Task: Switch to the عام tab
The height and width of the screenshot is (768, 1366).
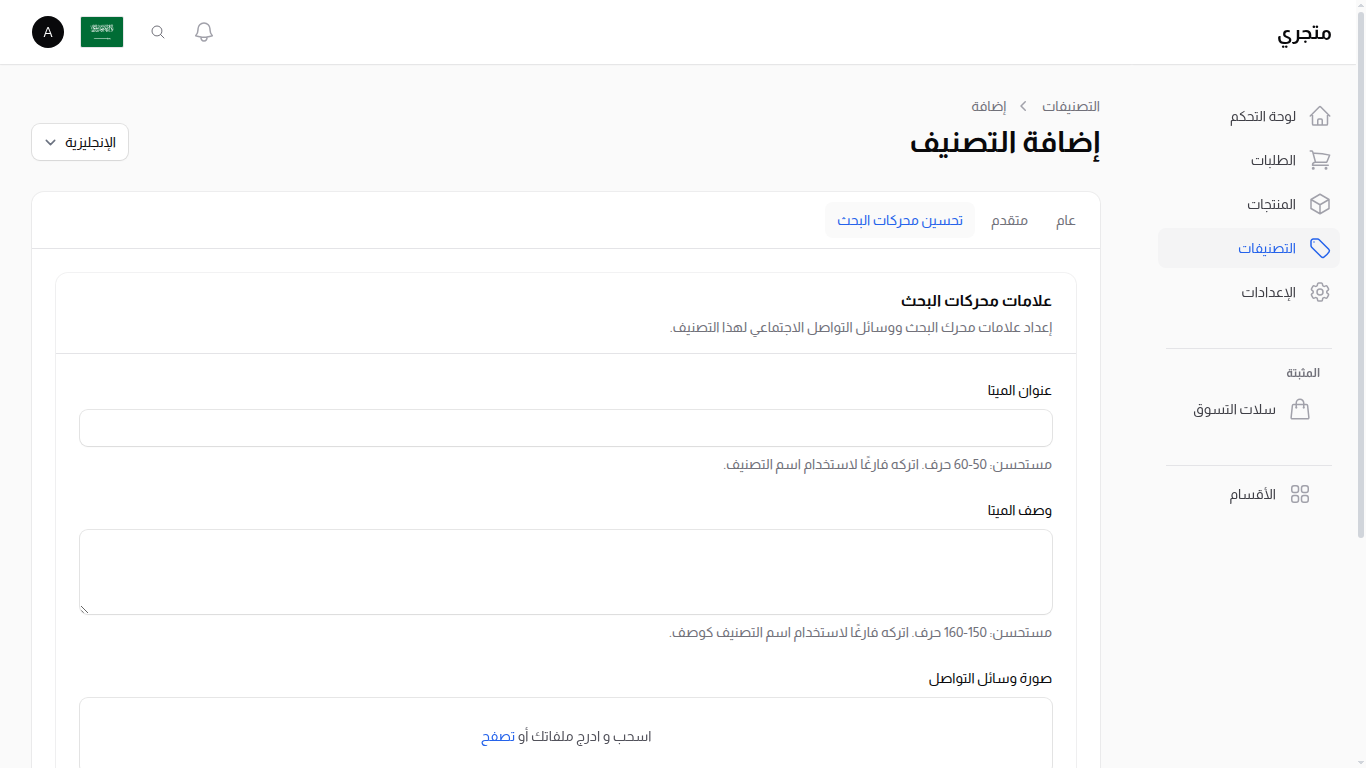Action: tap(1065, 220)
